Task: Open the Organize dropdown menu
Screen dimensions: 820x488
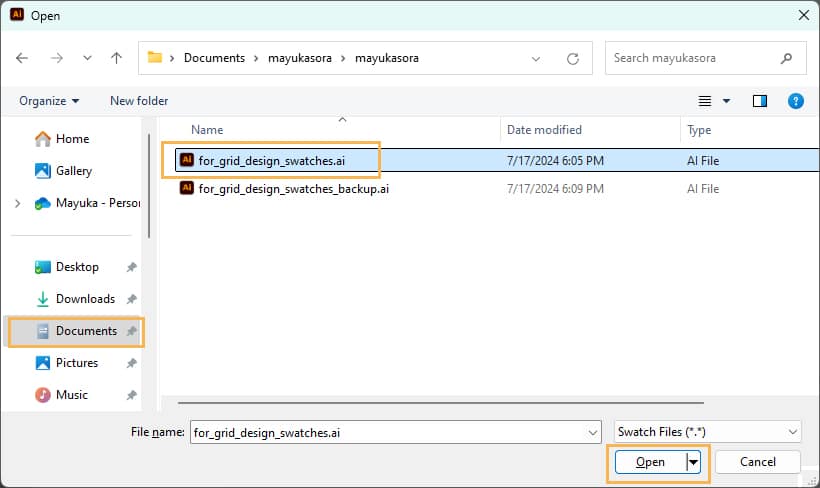Action: tap(49, 101)
